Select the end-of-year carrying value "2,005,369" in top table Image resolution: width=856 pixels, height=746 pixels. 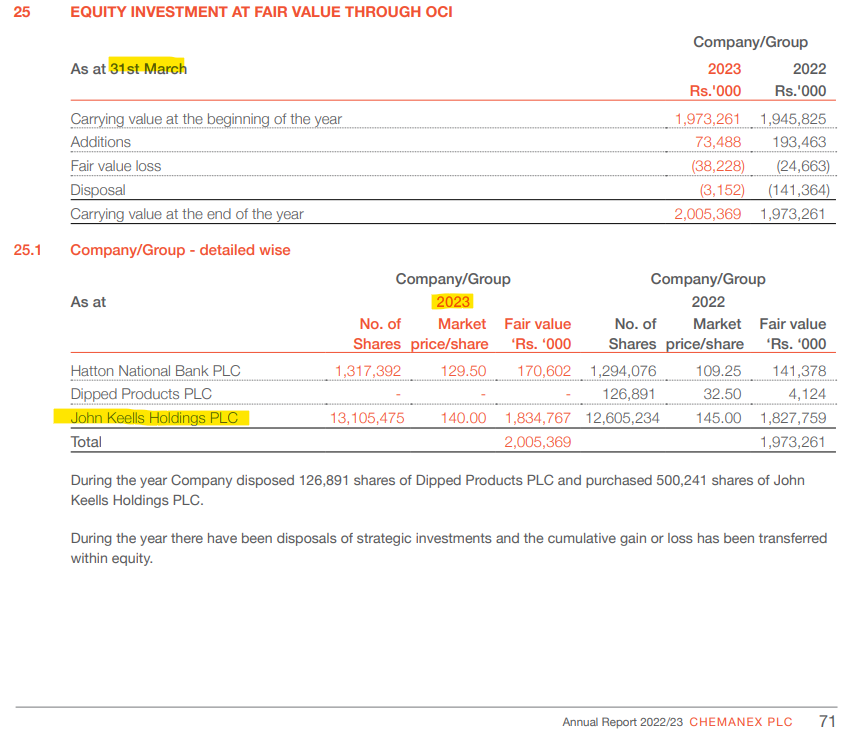[x=707, y=214]
